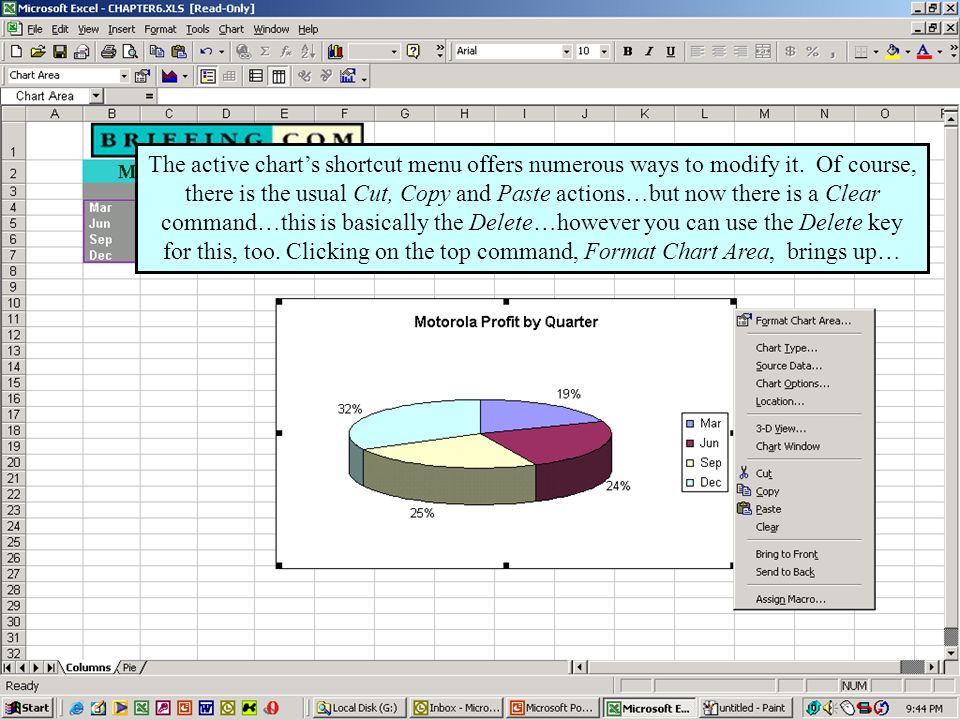Open the Chart menu in the menu bar
960x720 pixels.
(x=231, y=29)
